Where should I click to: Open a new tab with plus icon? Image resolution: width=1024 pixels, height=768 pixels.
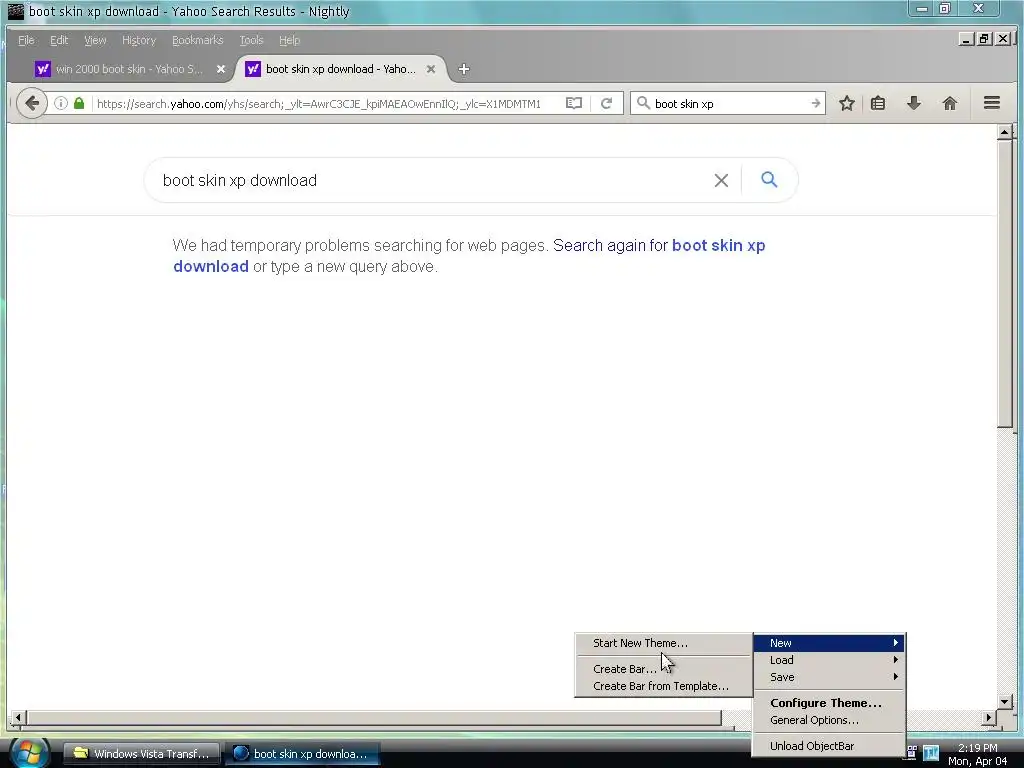tap(464, 69)
